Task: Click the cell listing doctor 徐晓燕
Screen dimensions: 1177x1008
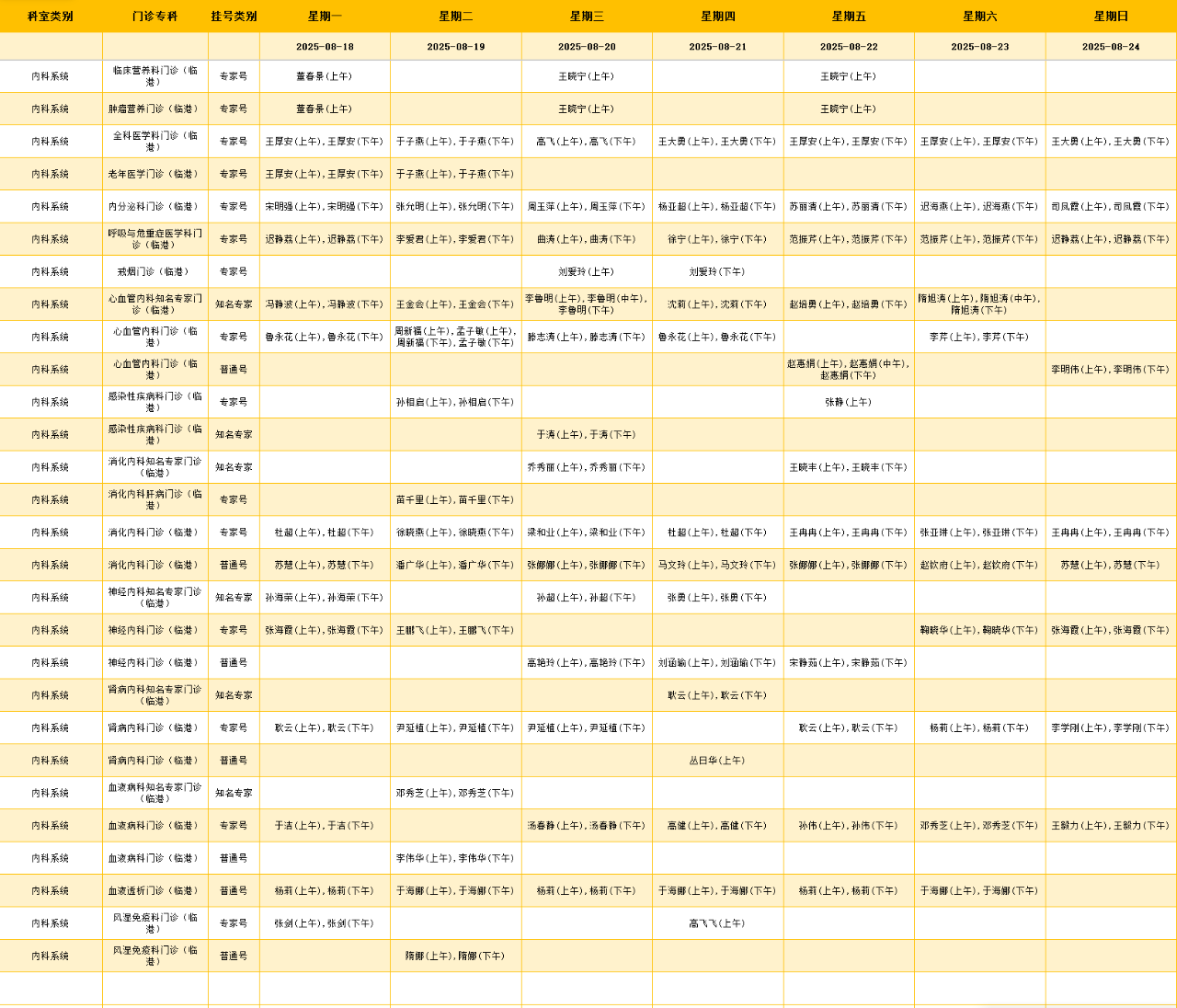Action: (x=456, y=533)
